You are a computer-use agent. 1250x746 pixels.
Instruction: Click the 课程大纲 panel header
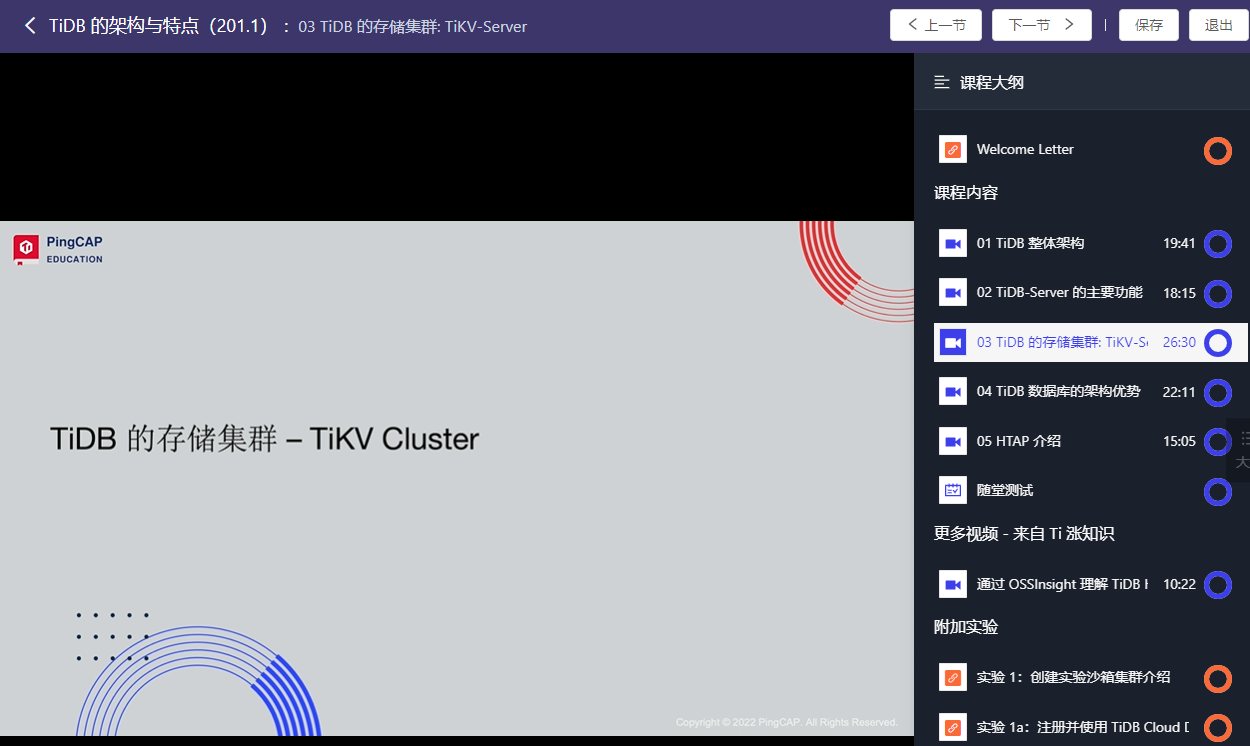tap(992, 82)
